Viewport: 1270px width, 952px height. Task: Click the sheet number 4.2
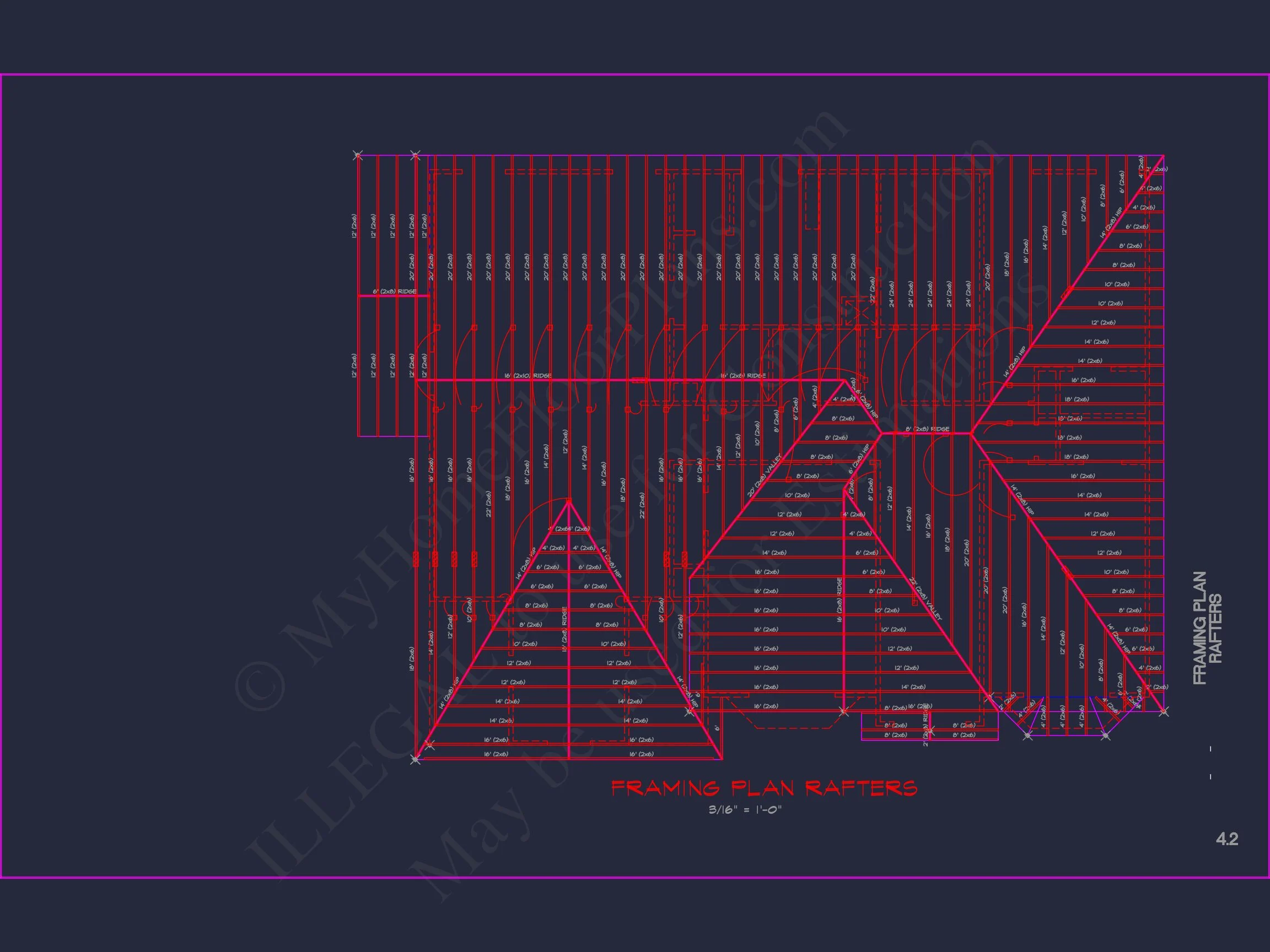[1226, 839]
